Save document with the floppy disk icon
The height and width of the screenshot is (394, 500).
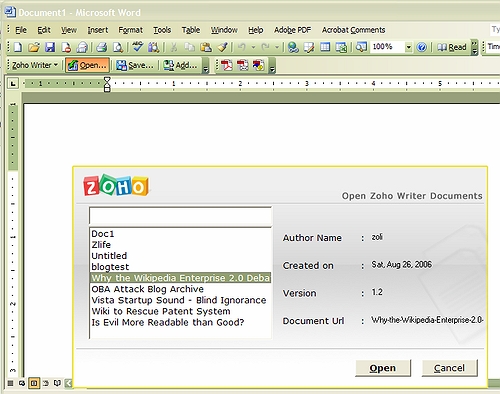[x=50, y=47]
